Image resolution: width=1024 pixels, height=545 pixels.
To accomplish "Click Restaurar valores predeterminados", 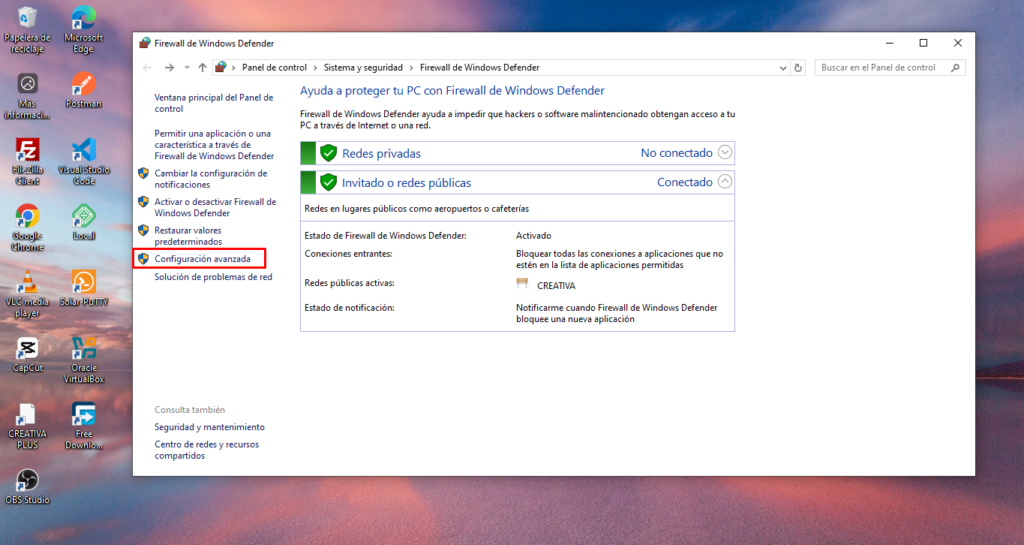I will [x=188, y=236].
